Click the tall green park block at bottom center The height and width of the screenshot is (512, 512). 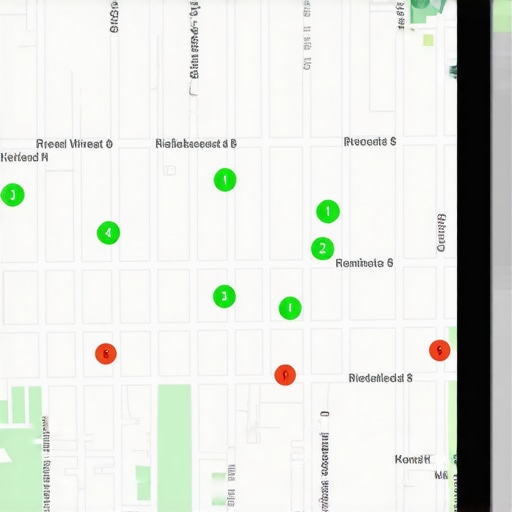tap(174, 448)
